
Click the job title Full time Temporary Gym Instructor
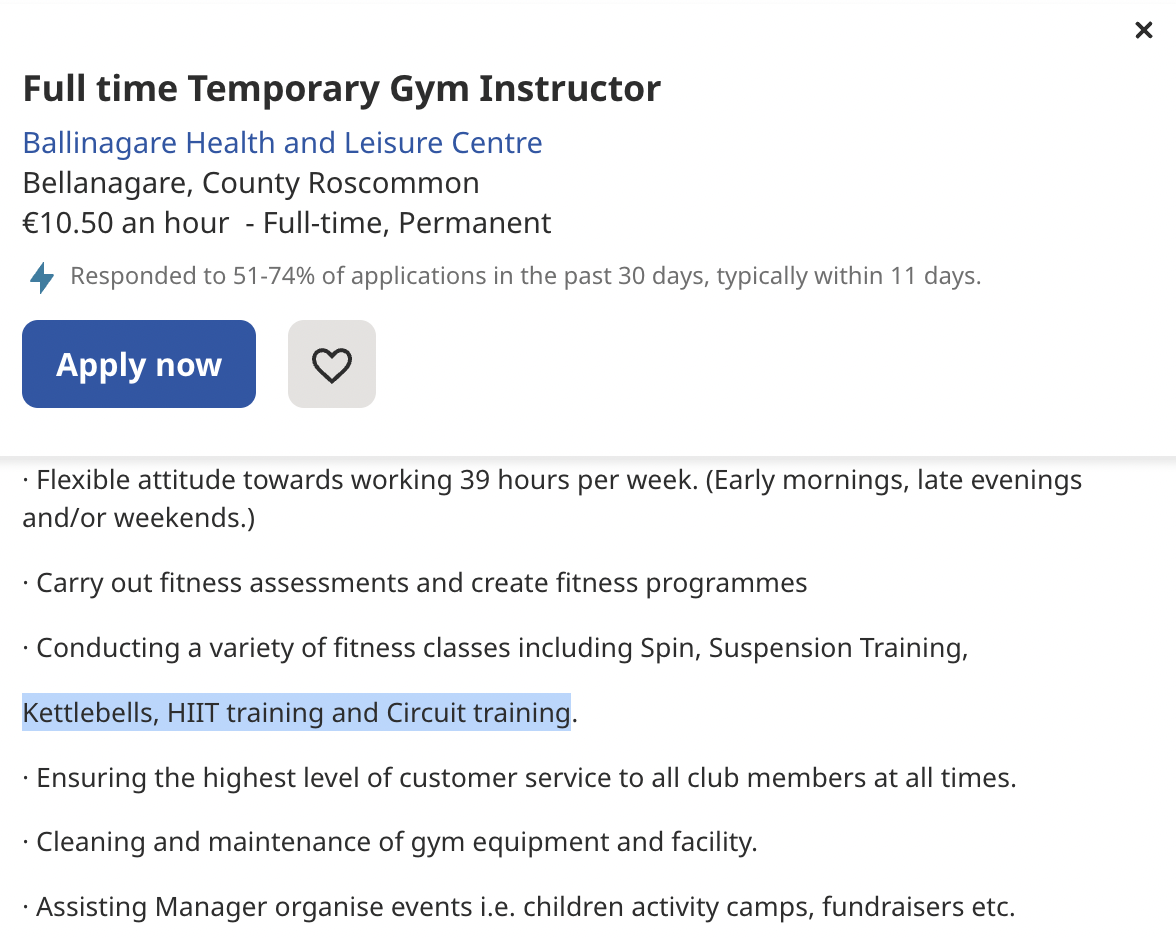[341, 88]
